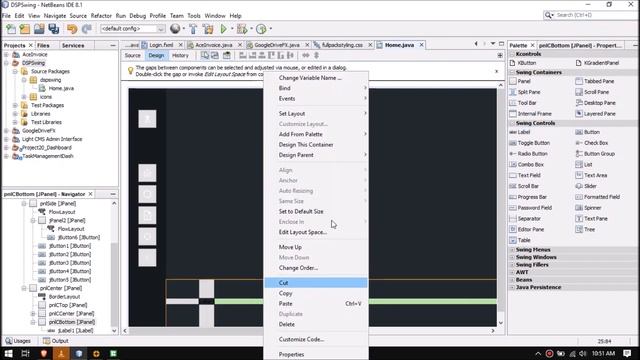Pick the Tree palette item

[x=585, y=229]
